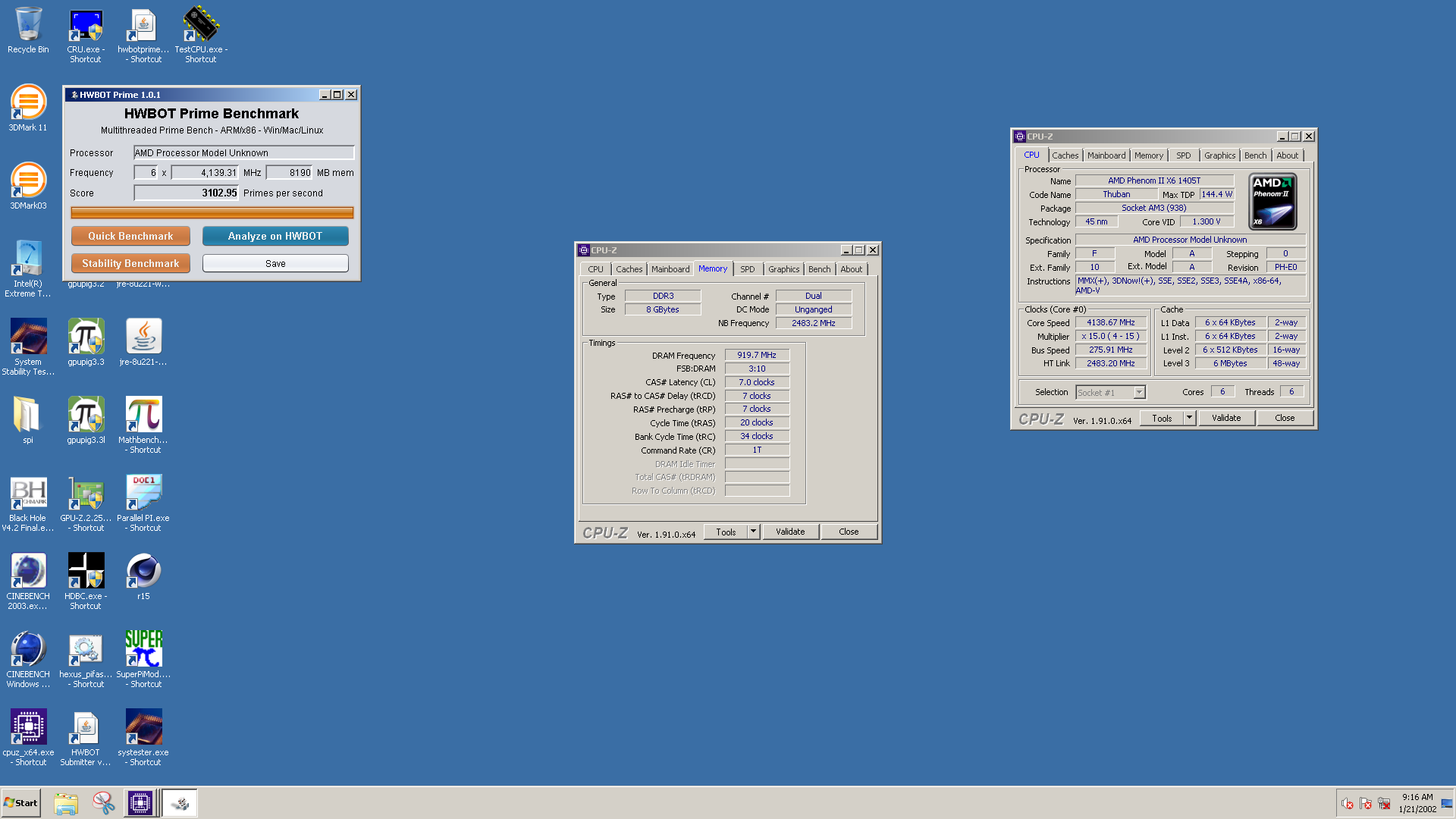
Task: Open cpuz_x64.exe shortcut icon
Action: pyautogui.click(x=28, y=737)
